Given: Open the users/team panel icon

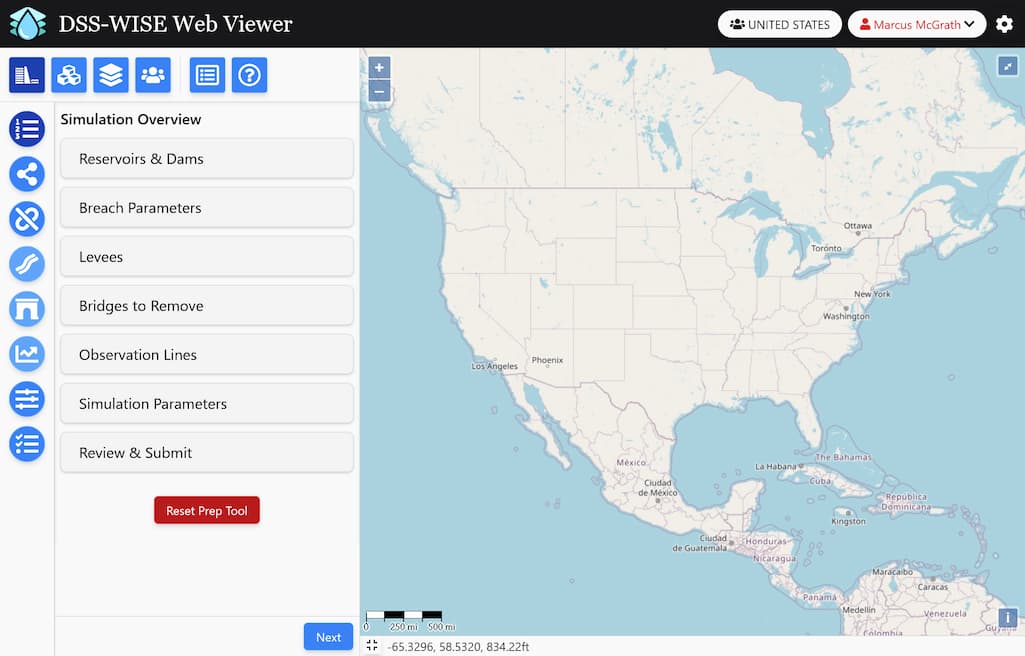Looking at the screenshot, I should 153,75.
